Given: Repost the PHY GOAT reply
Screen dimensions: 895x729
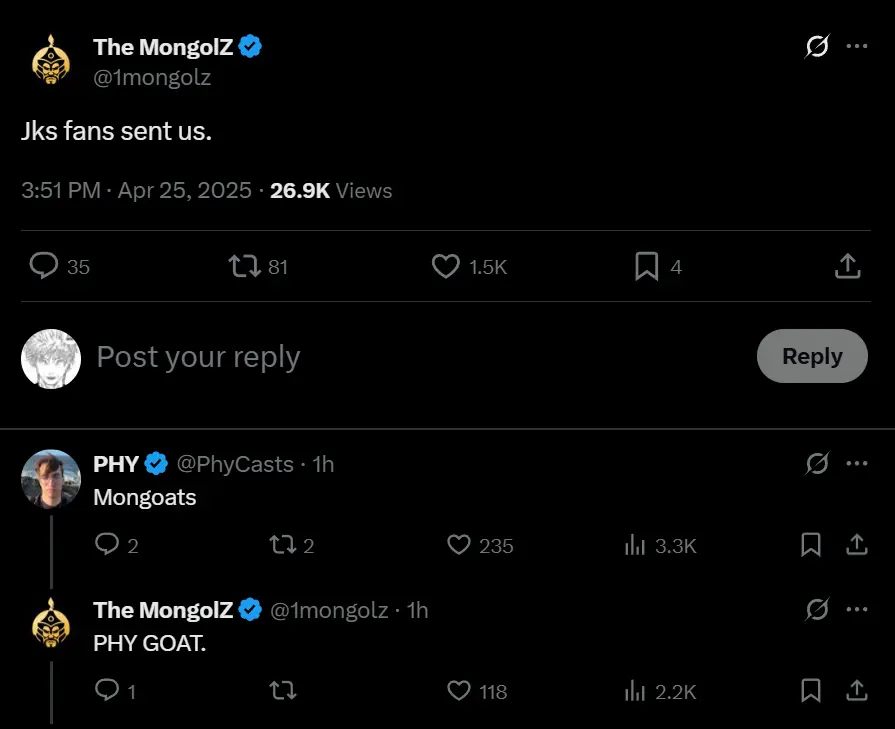Looking at the screenshot, I should [283, 691].
